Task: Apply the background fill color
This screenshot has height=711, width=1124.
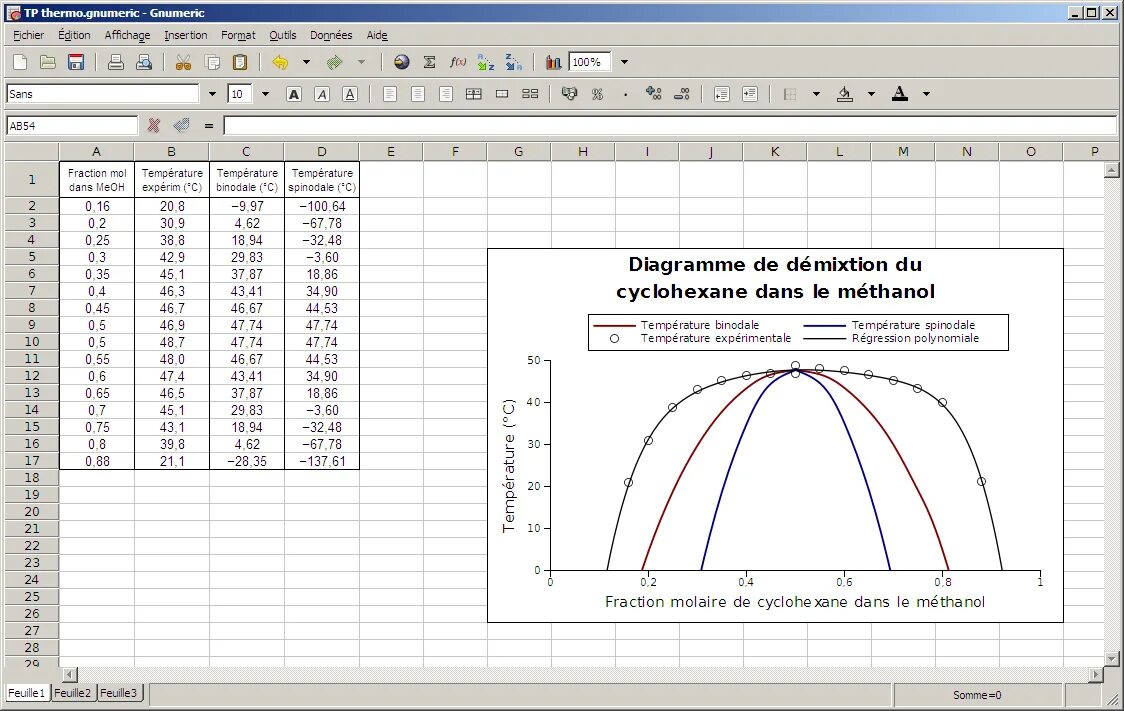Action: click(845, 94)
